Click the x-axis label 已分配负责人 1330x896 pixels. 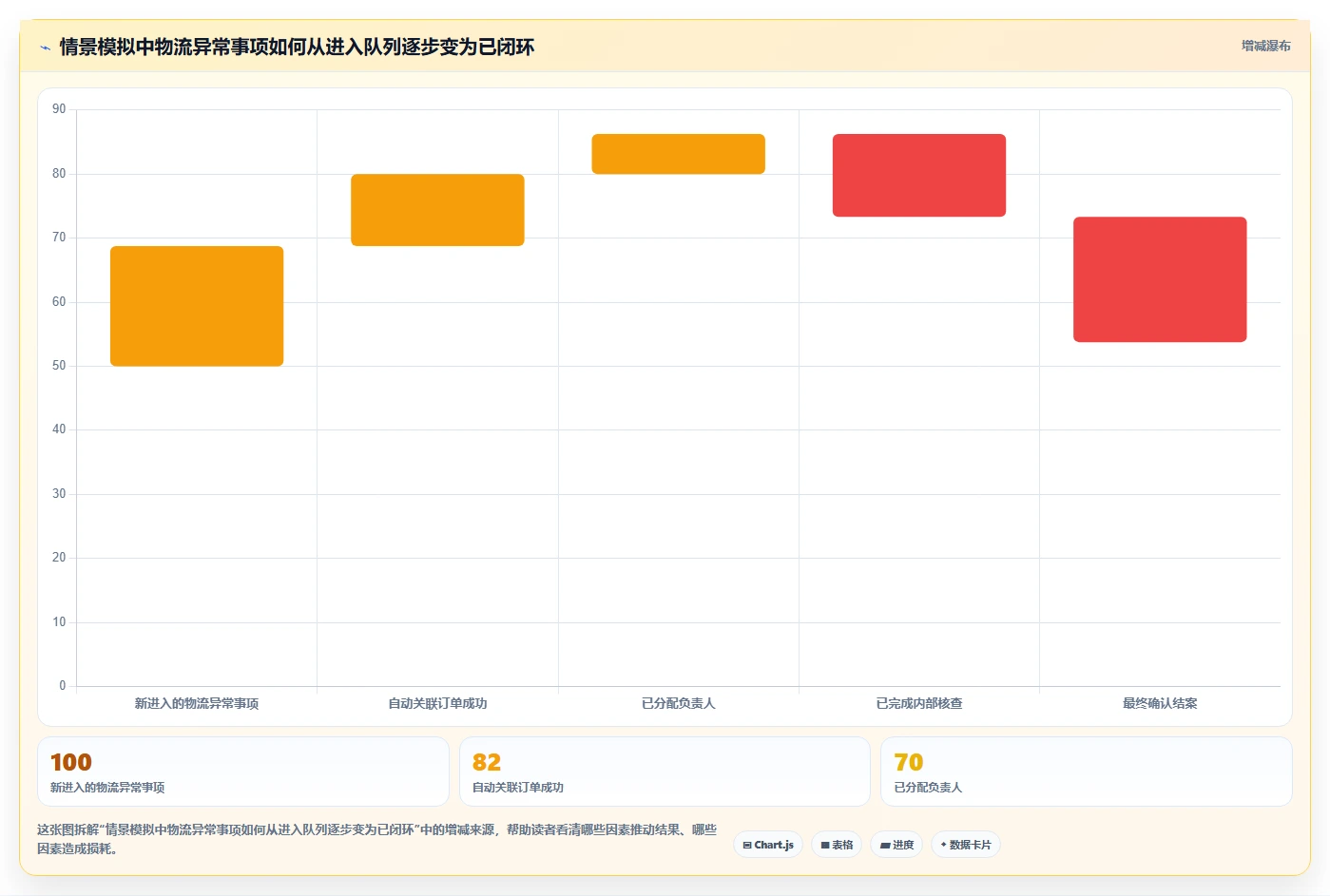[x=678, y=703]
